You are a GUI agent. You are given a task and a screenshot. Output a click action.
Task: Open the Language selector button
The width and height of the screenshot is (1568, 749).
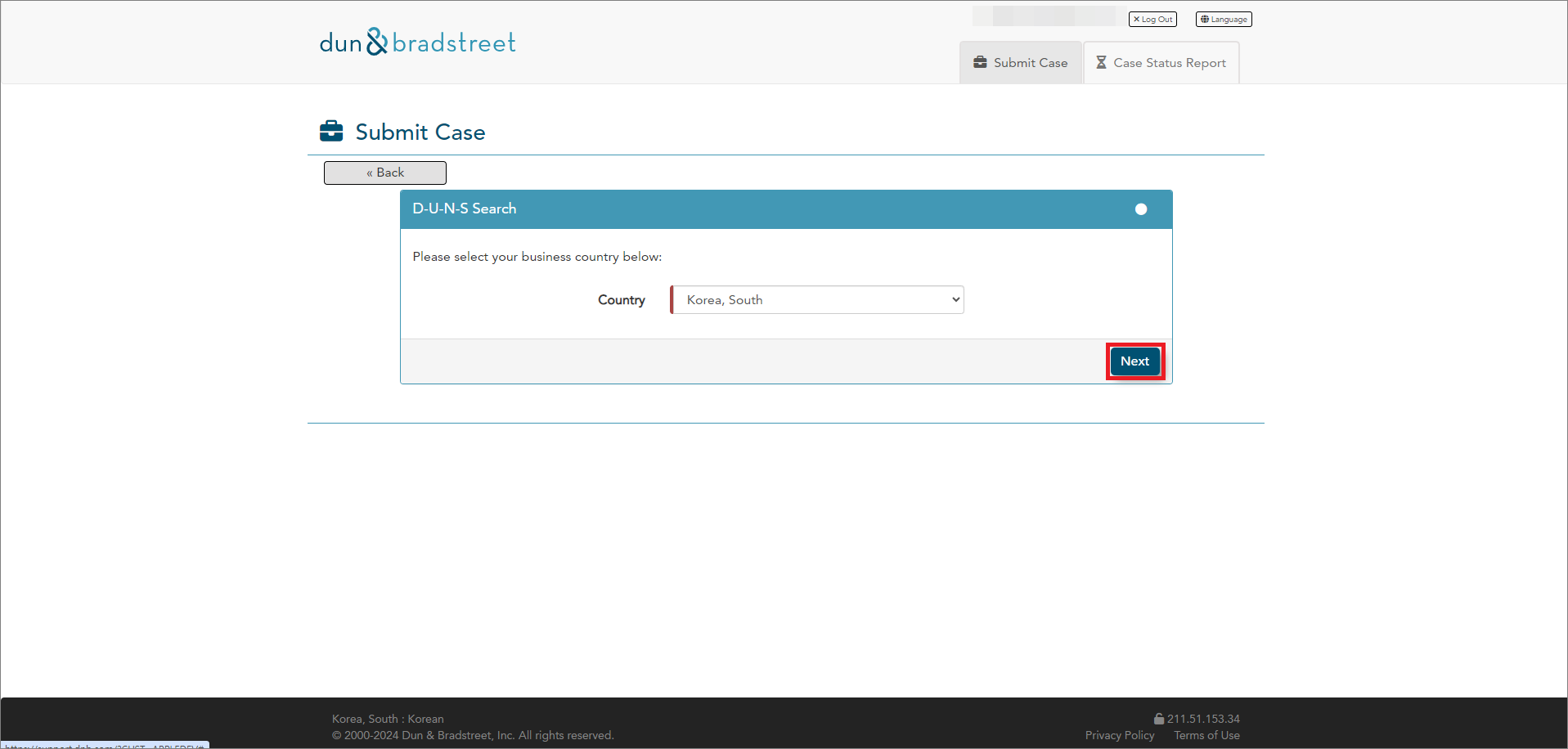coord(1224,19)
